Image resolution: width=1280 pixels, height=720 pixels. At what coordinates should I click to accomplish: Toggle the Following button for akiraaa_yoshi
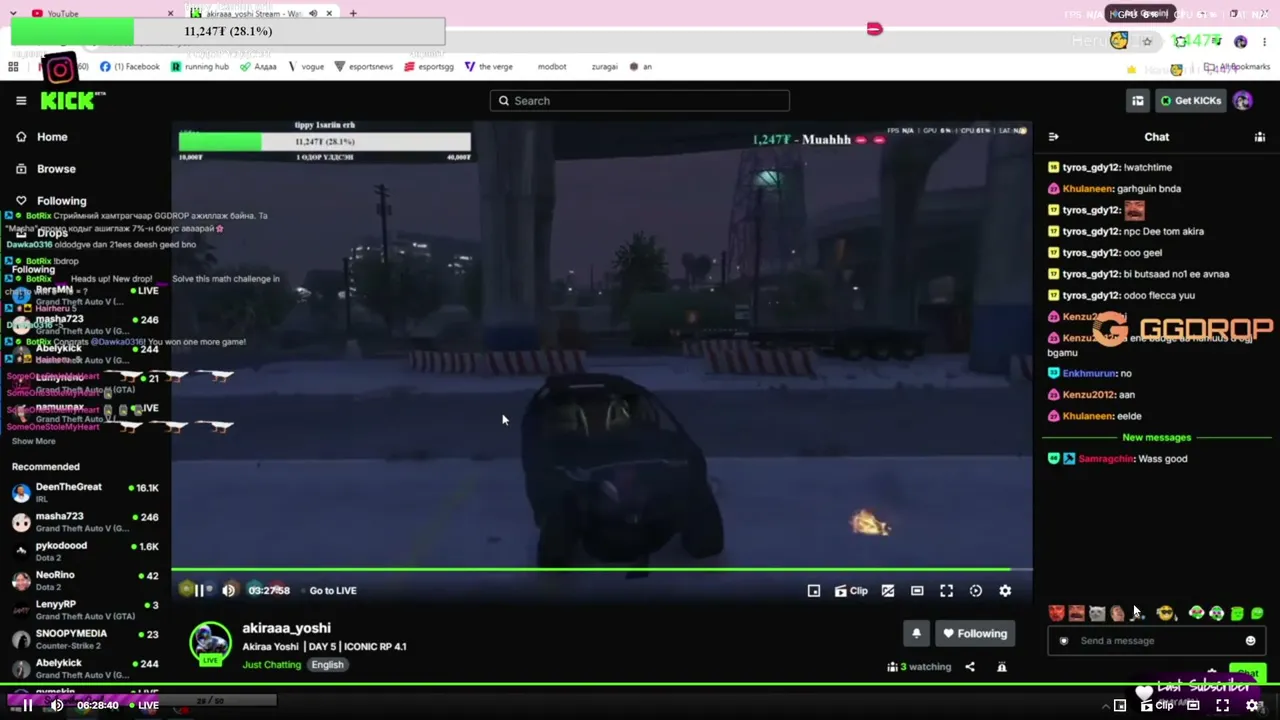tap(975, 633)
